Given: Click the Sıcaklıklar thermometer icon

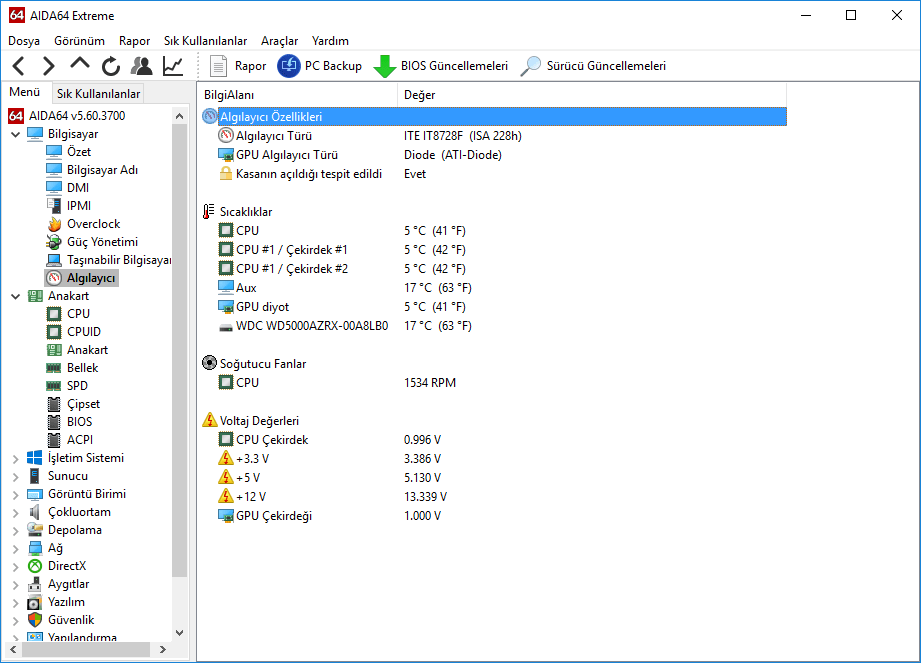Looking at the screenshot, I should pyautogui.click(x=209, y=211).
